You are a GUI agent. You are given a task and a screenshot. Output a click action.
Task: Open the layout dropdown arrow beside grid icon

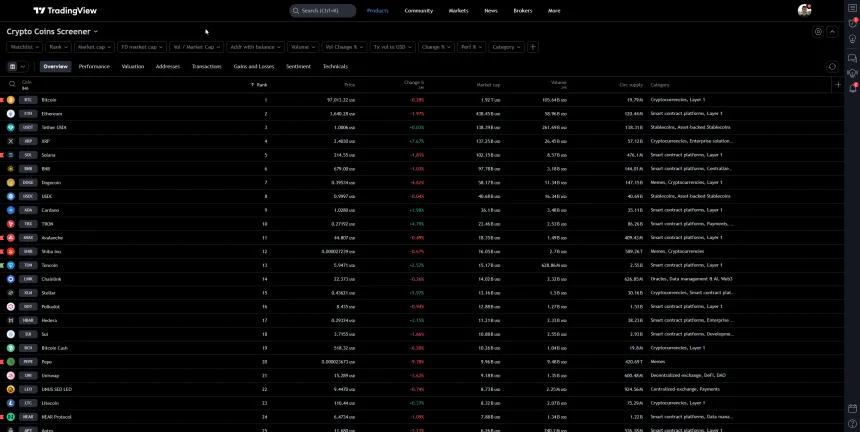tap(22, 66)
